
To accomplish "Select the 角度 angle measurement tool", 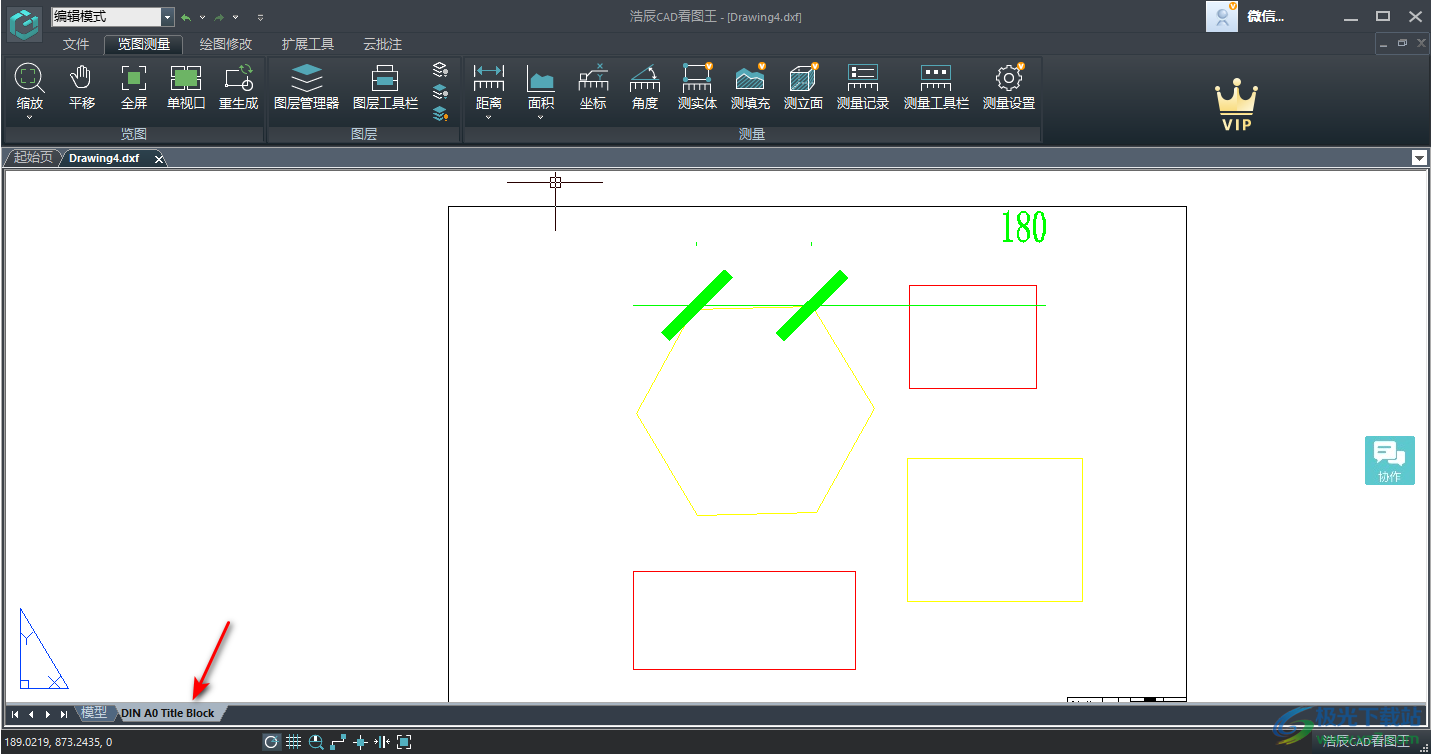I will coord(644,87).
